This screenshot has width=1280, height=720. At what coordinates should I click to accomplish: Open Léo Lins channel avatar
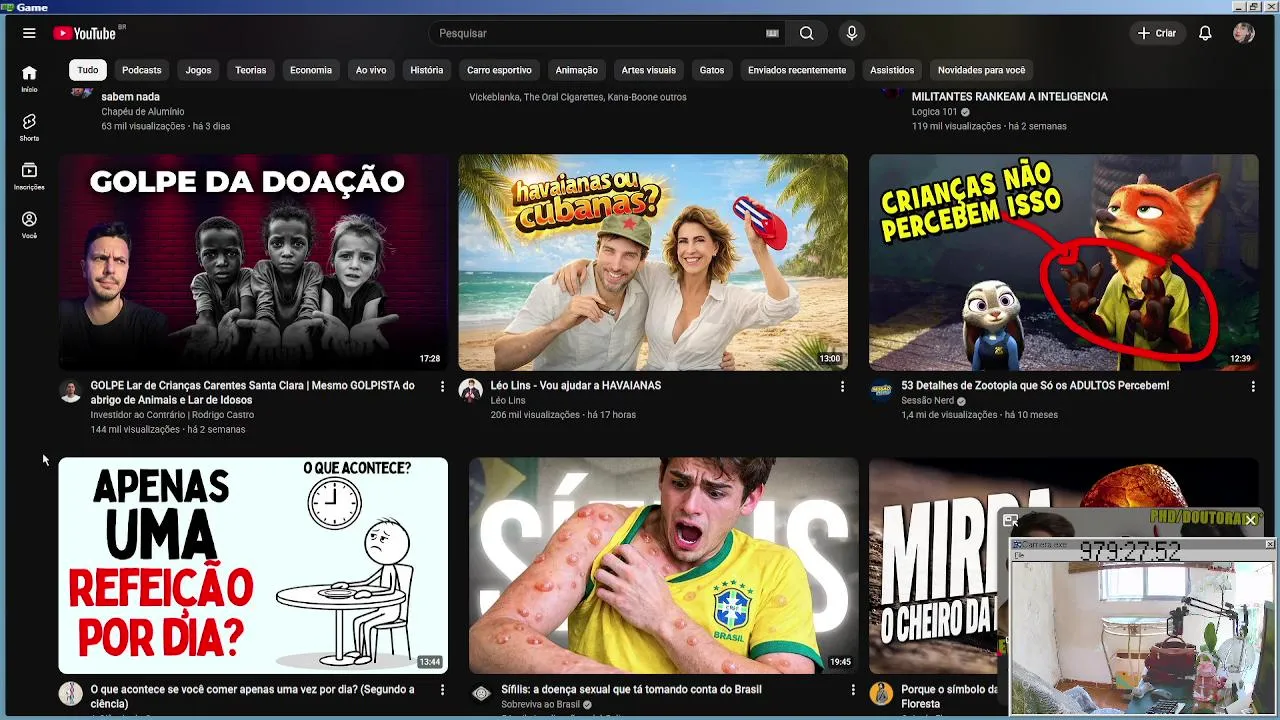point(470,391)
